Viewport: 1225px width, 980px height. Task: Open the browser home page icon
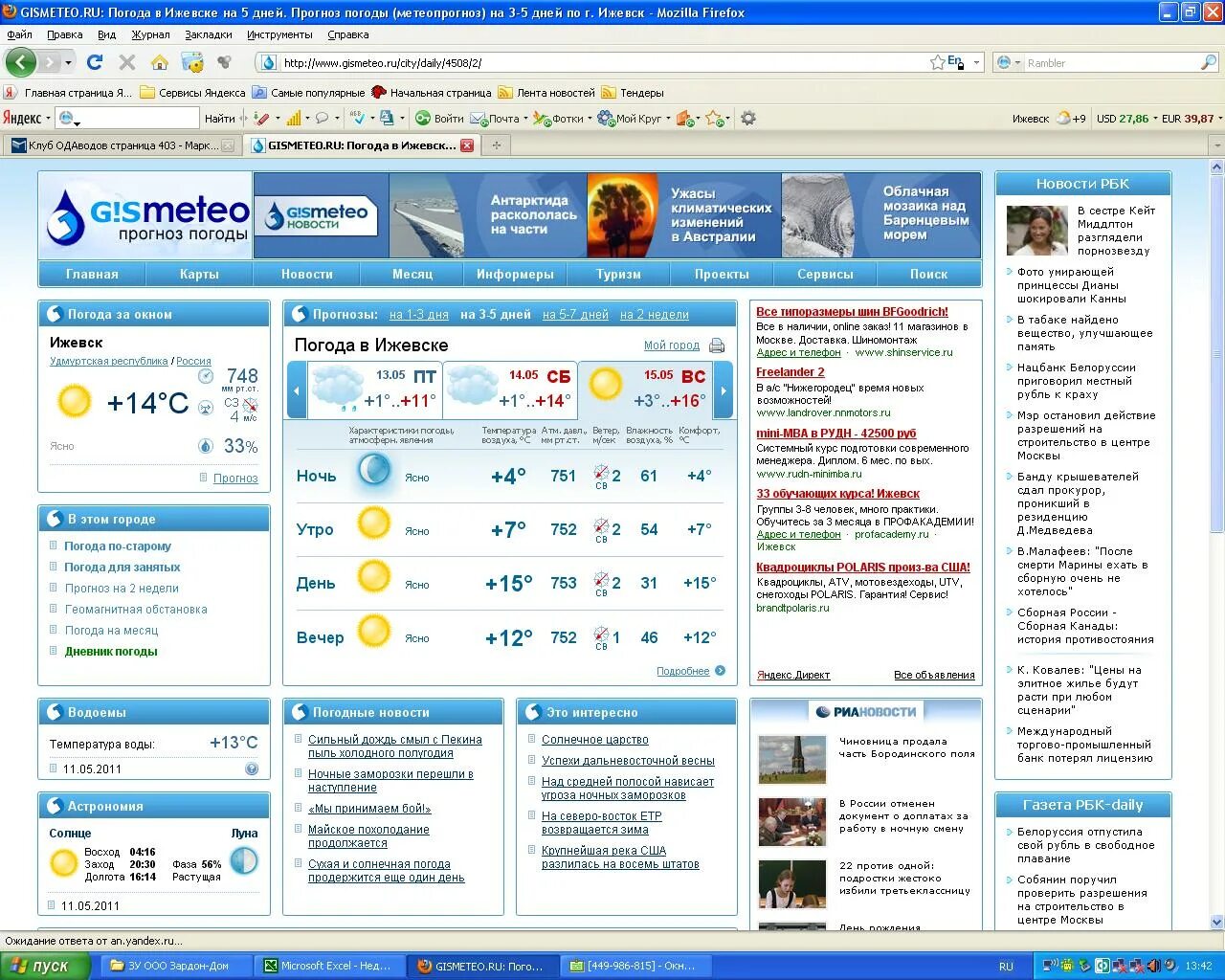[160, 62]
